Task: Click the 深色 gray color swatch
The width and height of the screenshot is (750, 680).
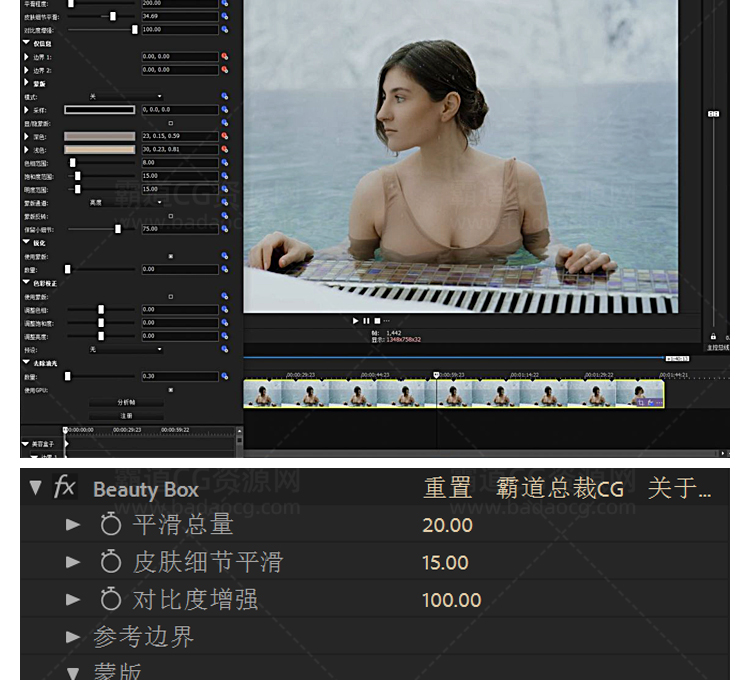Action: (x=99, y=136)
